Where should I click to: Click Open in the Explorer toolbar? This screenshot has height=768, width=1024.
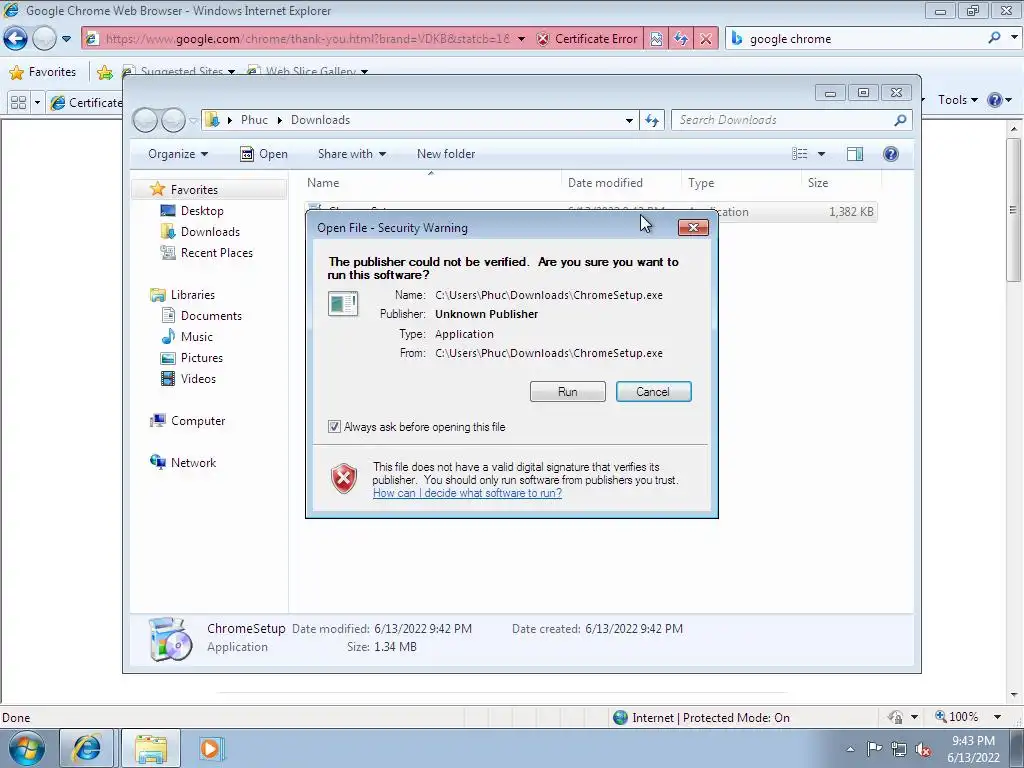pyautogui.click(x=264, y=154)
